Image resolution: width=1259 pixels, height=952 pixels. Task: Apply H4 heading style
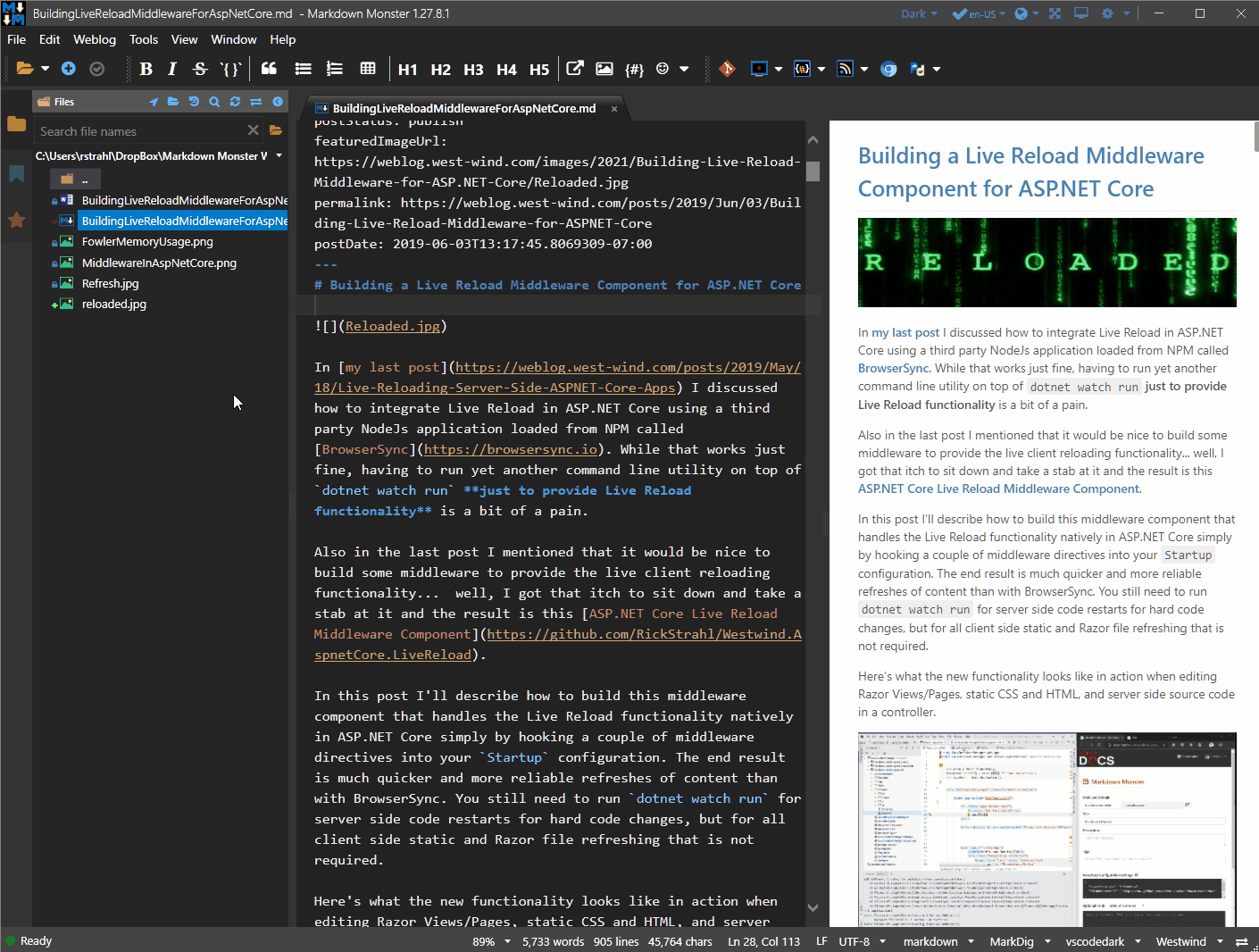(506, 70)
